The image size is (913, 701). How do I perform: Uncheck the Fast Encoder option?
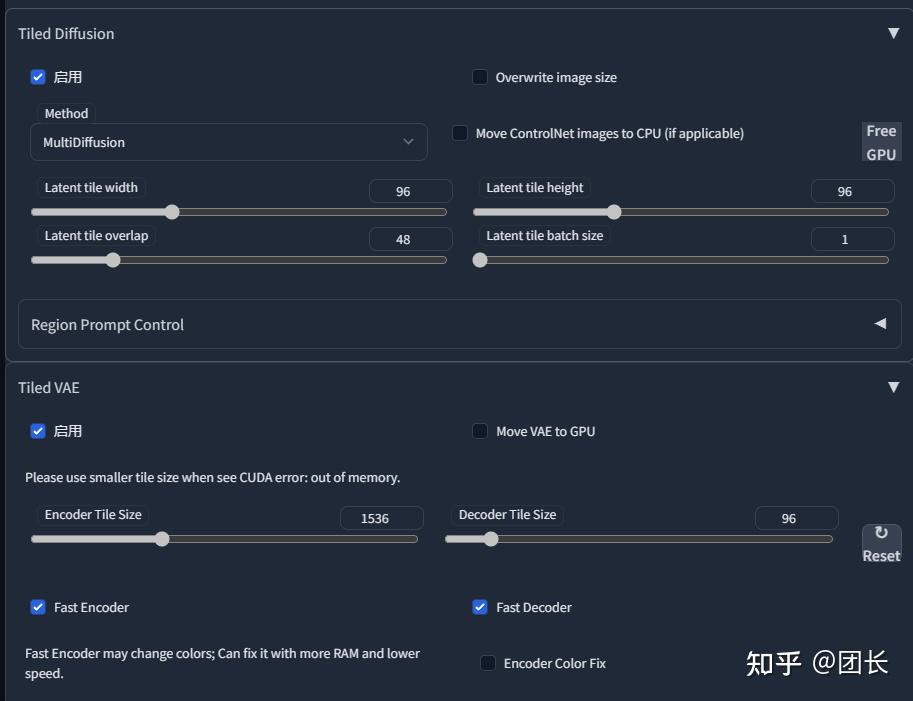[38, 607]
